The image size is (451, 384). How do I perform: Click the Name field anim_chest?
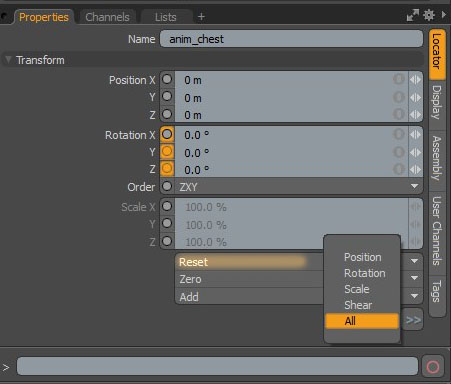291,39
